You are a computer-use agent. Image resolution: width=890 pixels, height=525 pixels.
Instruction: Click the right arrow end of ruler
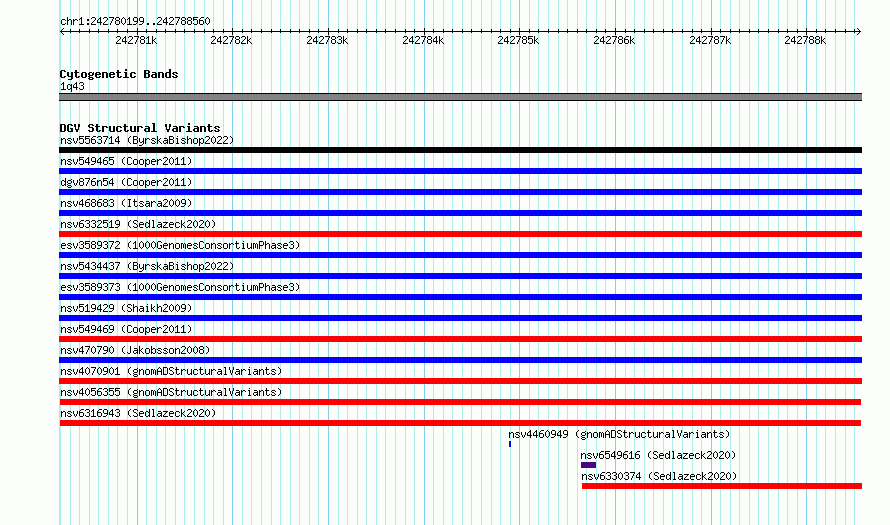[x=859, y=31]
